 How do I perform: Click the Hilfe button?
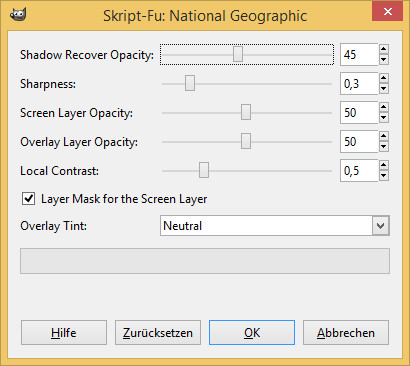click(64, 333)
